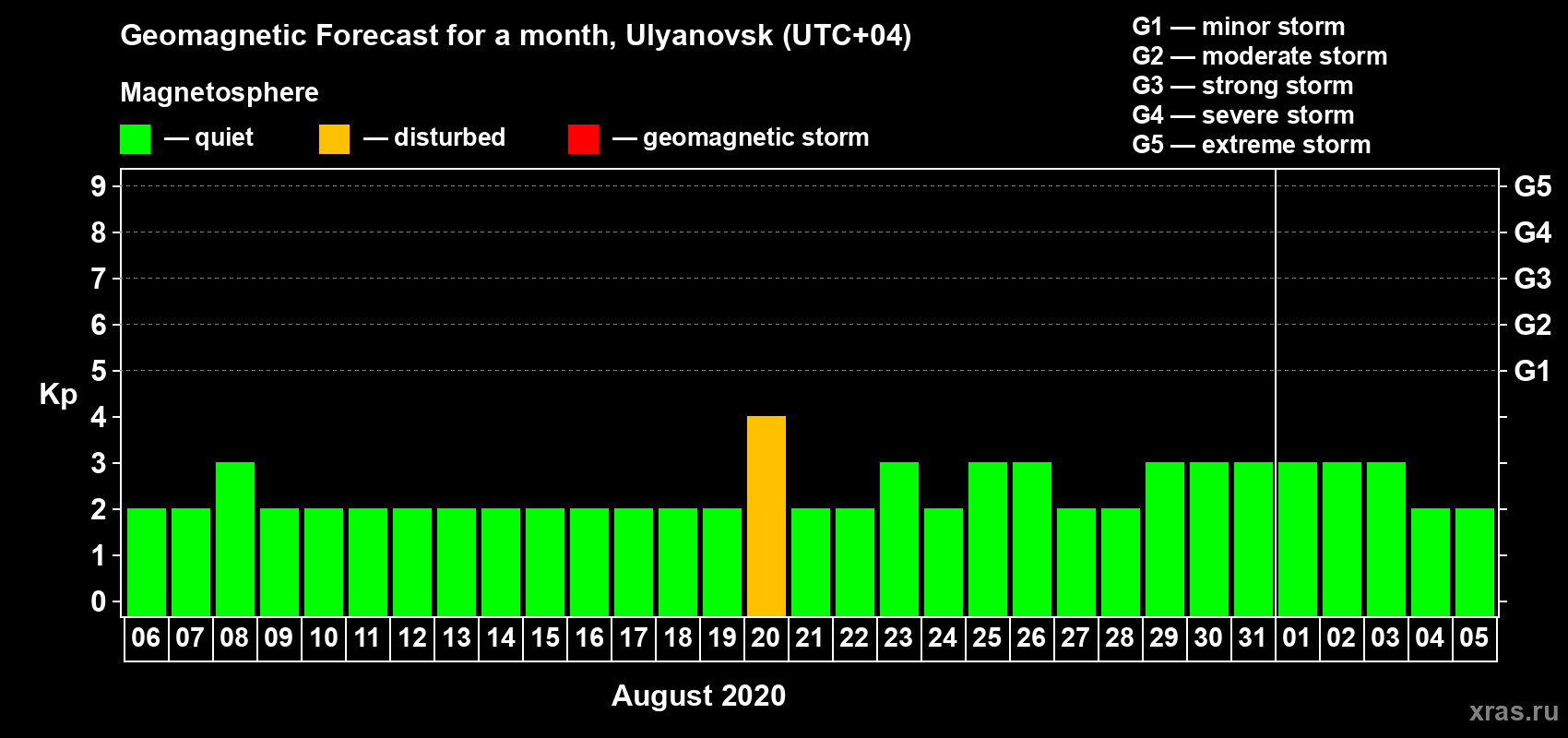Click the date label '18'
Image resolution: width=1568 pixels, height=738 pixels.
tap(677, 637)
